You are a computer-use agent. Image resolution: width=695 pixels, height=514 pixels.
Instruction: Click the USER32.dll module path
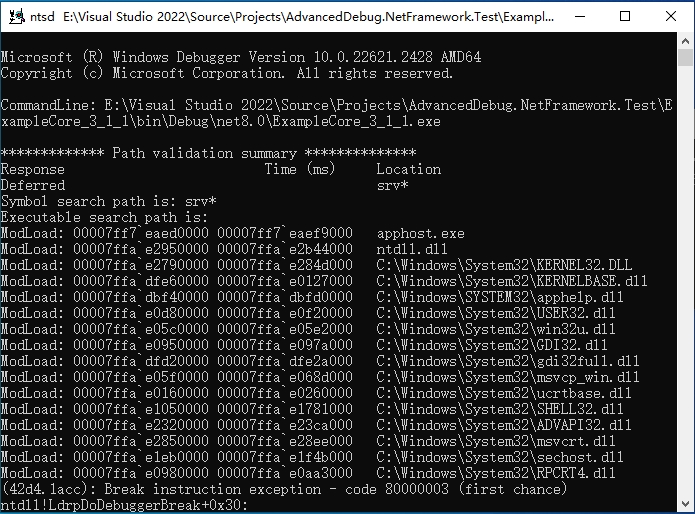(496, 313)
